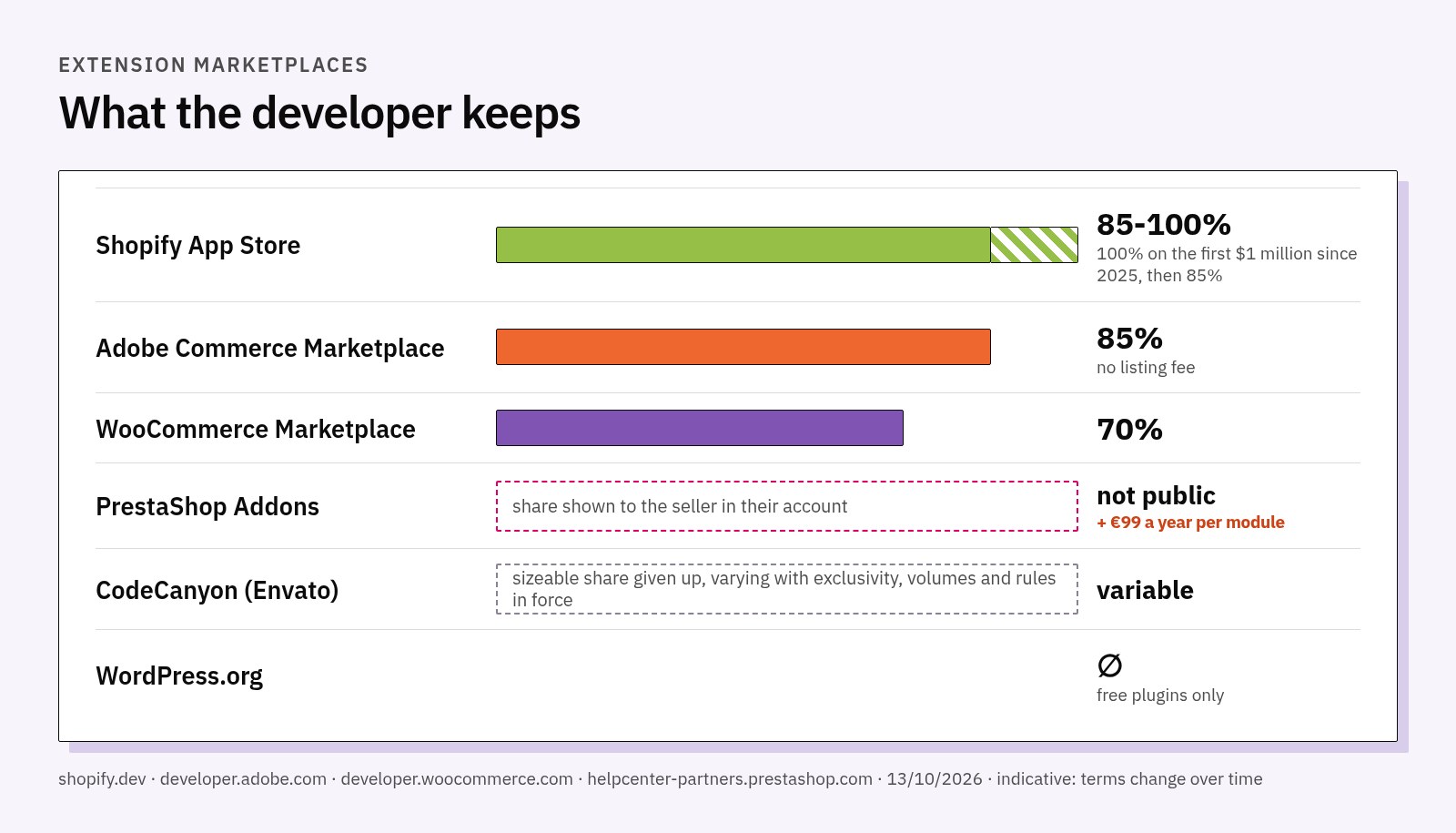The image size is (1456, 833).
Task: Click the orange Adobe Commerce bar
Action: pos(743,347)
